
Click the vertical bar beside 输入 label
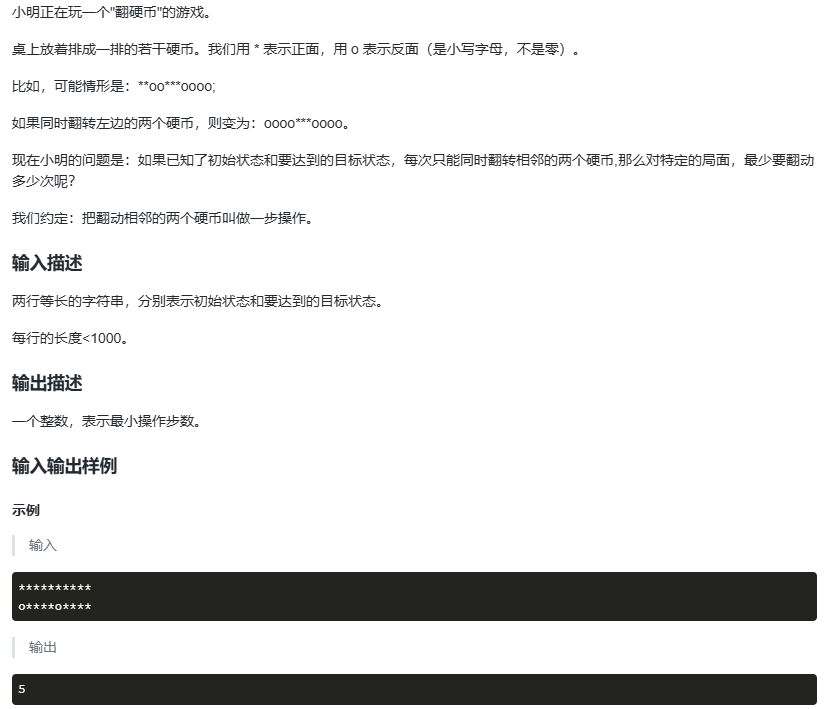point(13,545)
